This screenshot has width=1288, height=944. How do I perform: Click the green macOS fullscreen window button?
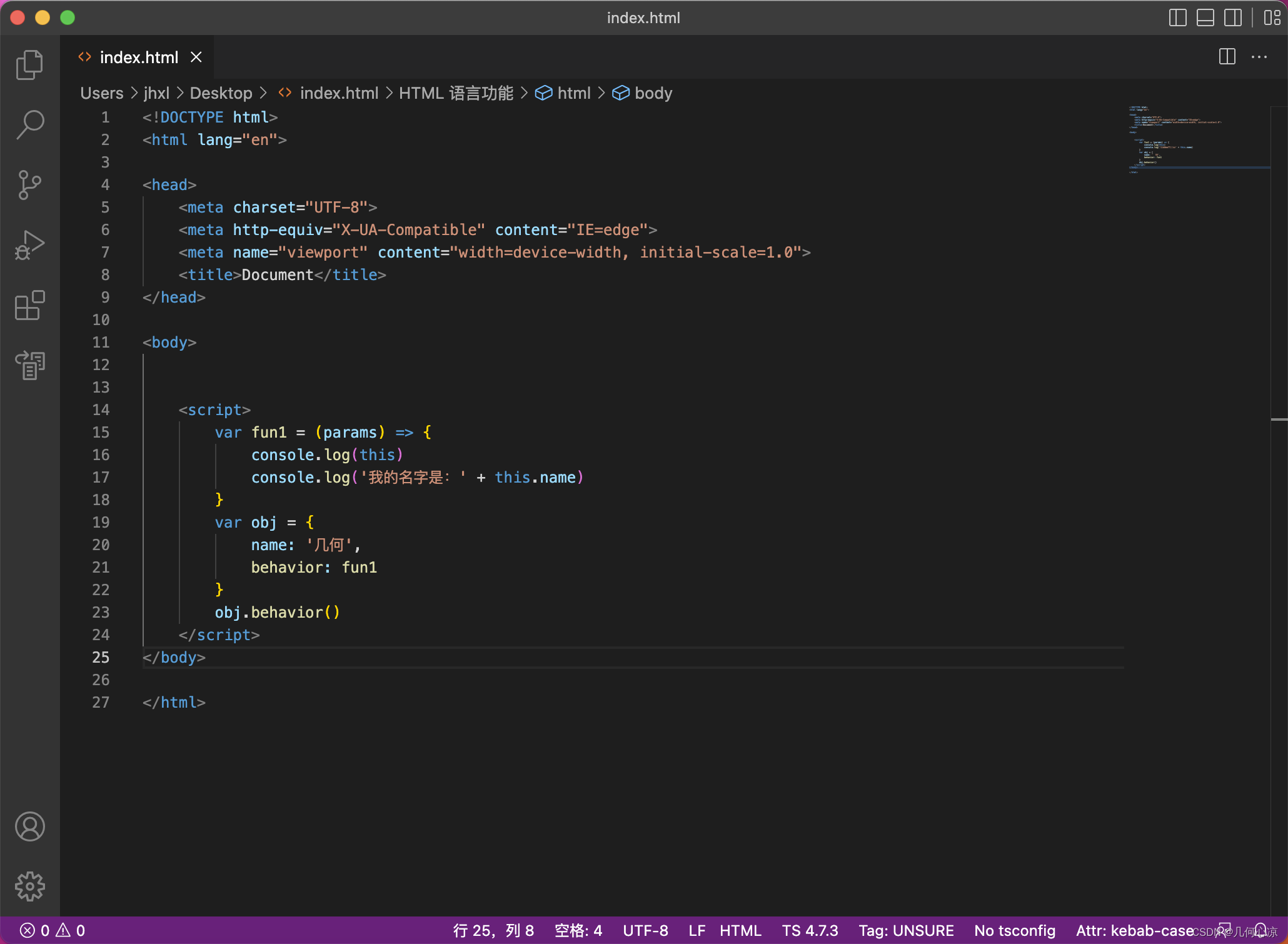68,18
